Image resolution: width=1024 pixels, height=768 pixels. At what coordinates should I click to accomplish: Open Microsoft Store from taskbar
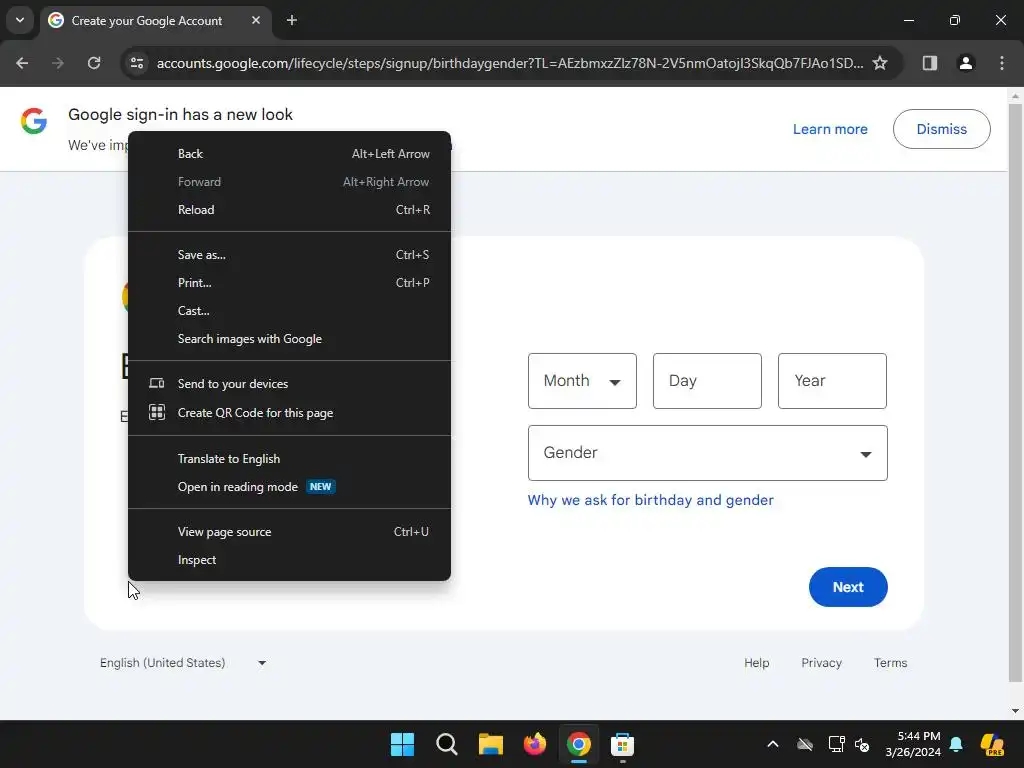point(622,744)
